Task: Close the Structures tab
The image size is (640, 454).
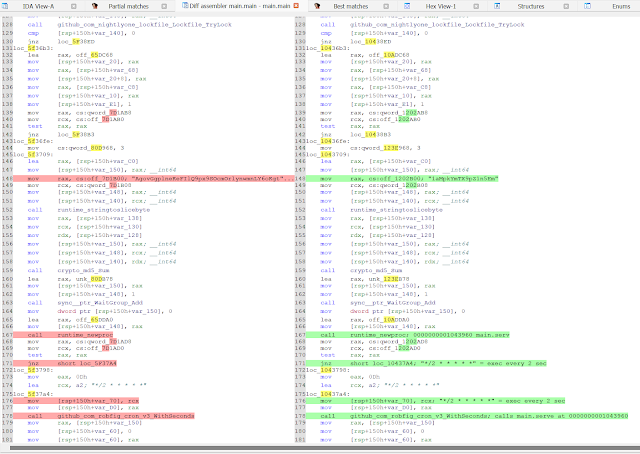Action: tap(566, 6)
